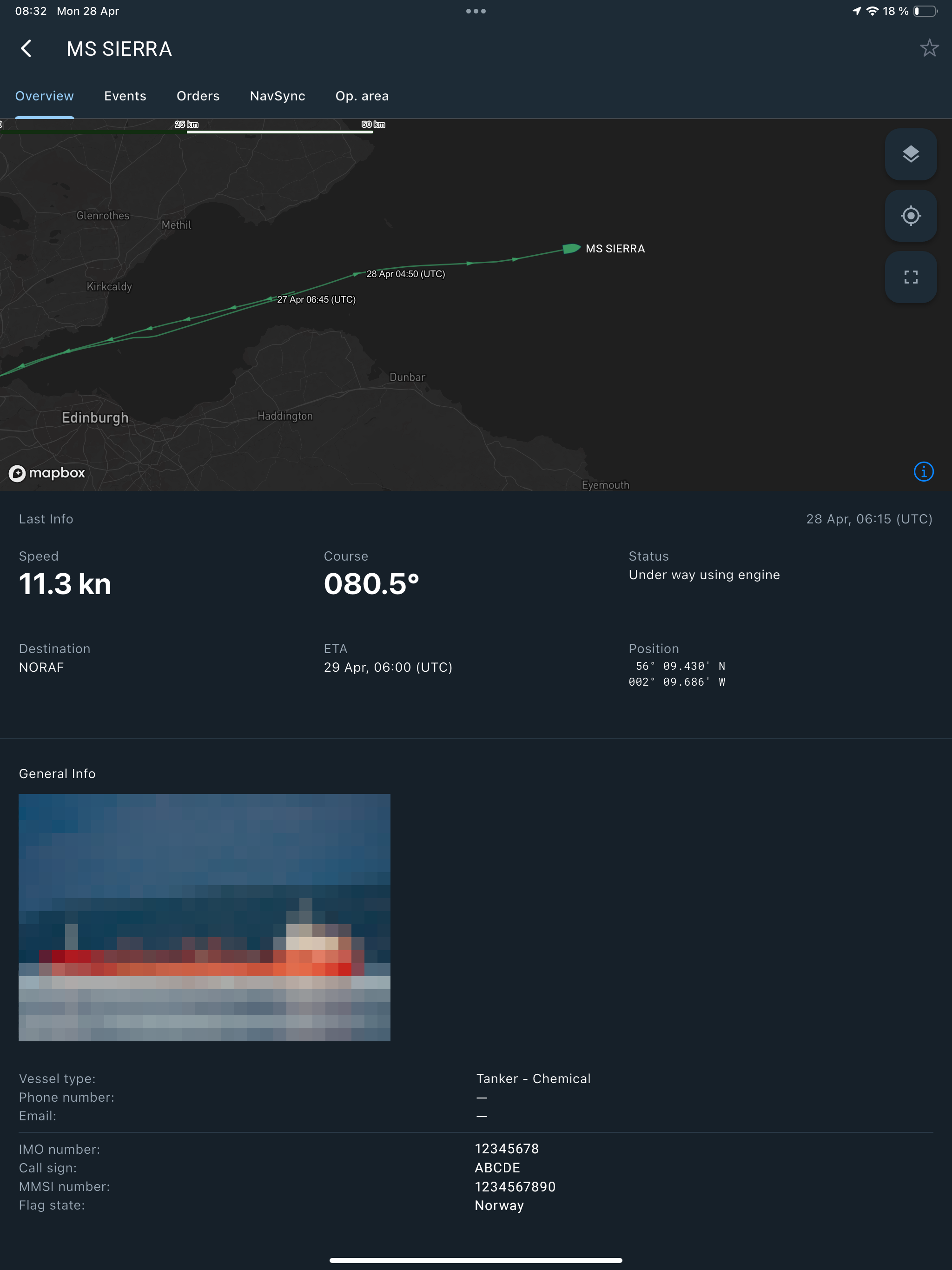Select the 27 Apr 06:45 track marker
The image size is (952, 1270).
(x=317, y=300)
